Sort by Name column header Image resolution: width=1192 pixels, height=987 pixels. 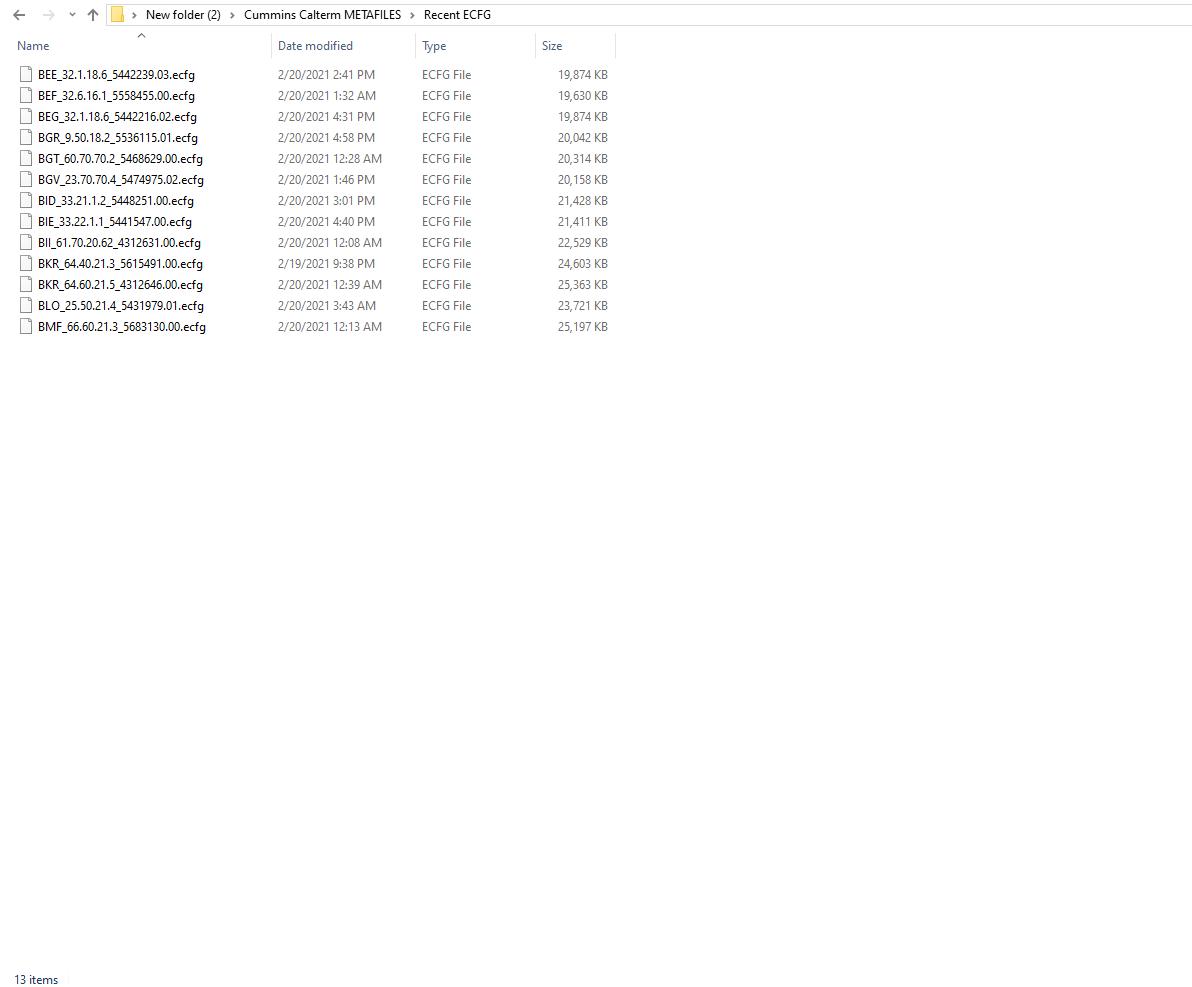(33, 46)
